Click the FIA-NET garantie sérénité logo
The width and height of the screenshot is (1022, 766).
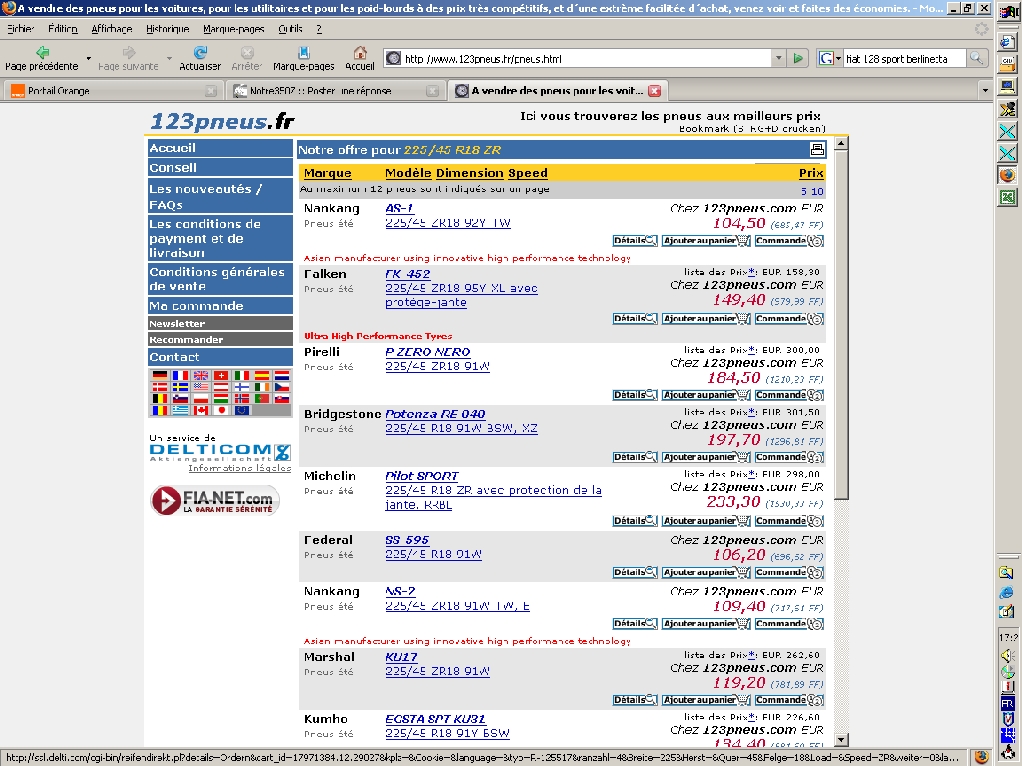pyautogui.click(x=215, y=500)
